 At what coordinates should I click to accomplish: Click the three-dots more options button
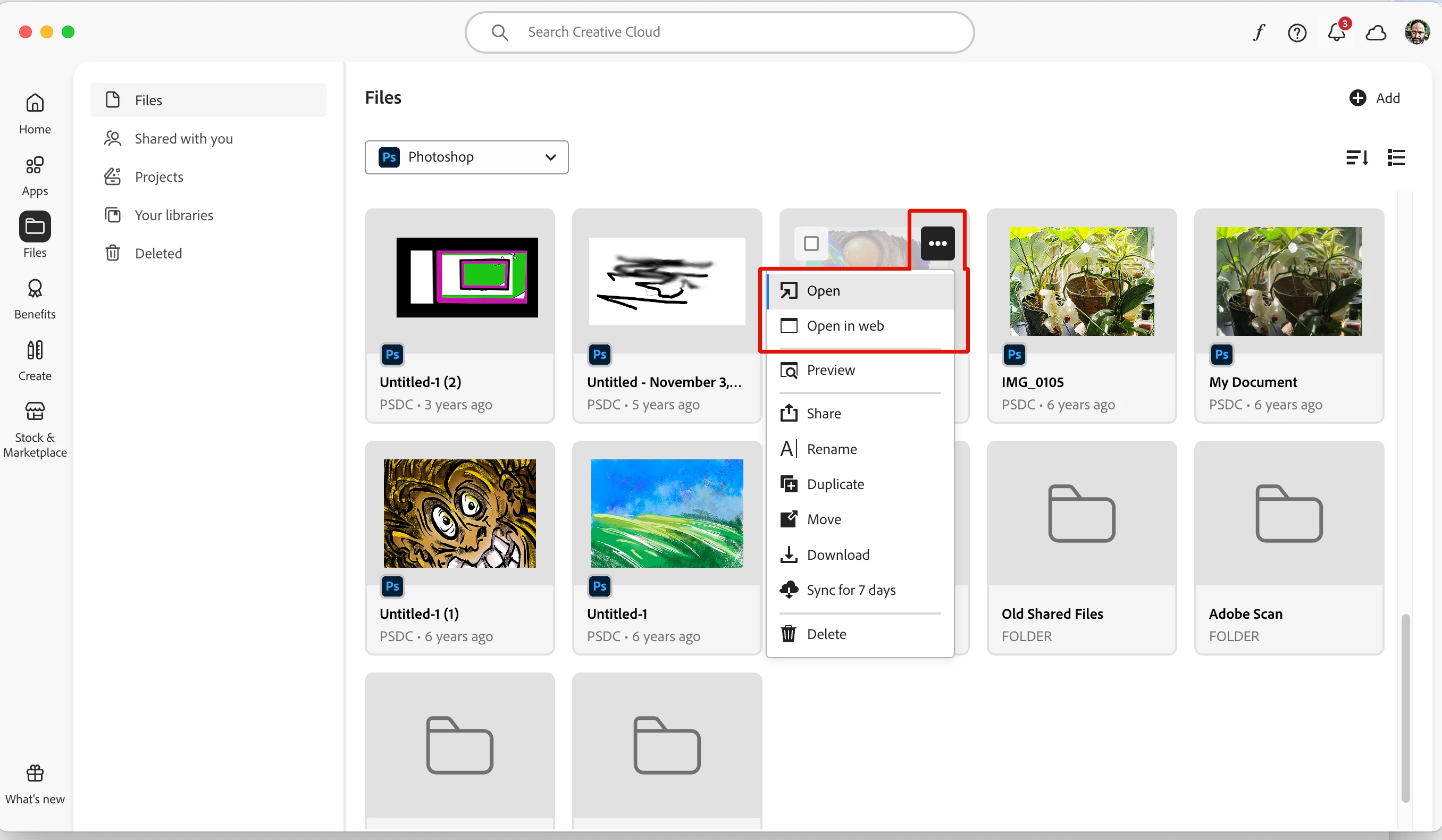(x=937, y=244)
